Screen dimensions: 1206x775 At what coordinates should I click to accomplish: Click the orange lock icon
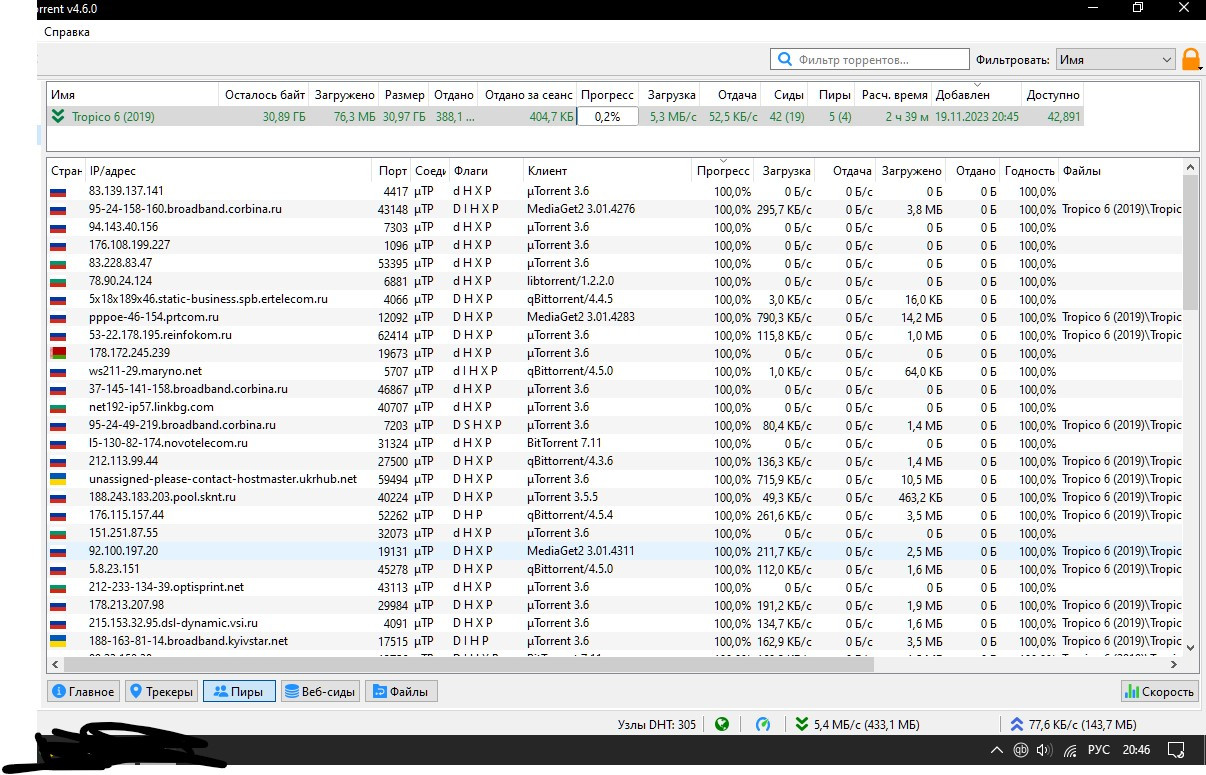(1191, 59)
